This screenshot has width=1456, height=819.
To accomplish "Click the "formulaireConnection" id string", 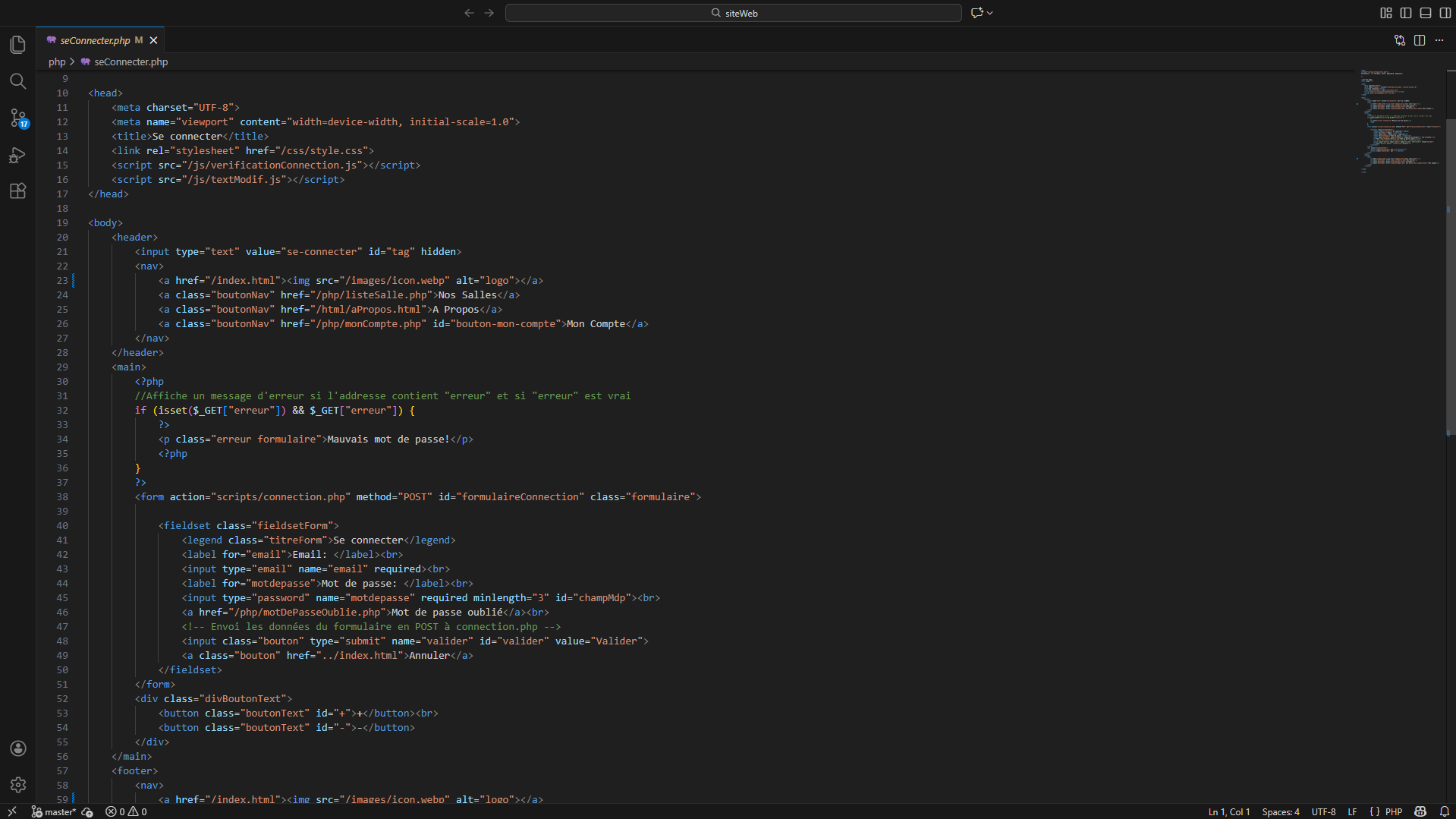I will [520, 497].
